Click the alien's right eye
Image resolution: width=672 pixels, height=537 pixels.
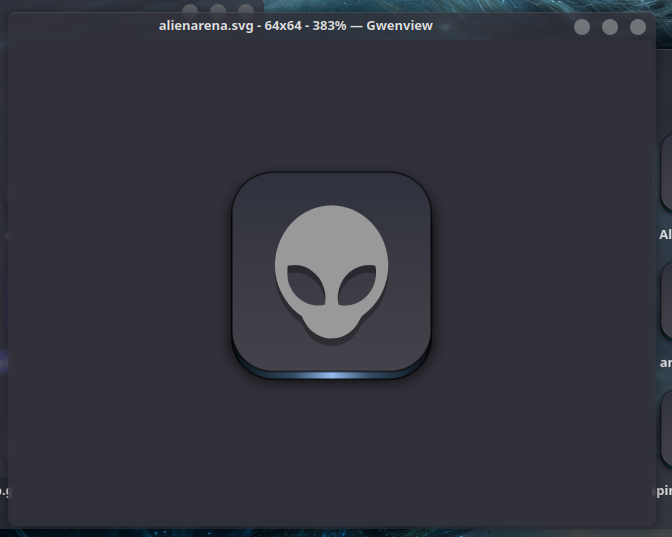coord(358,284)
